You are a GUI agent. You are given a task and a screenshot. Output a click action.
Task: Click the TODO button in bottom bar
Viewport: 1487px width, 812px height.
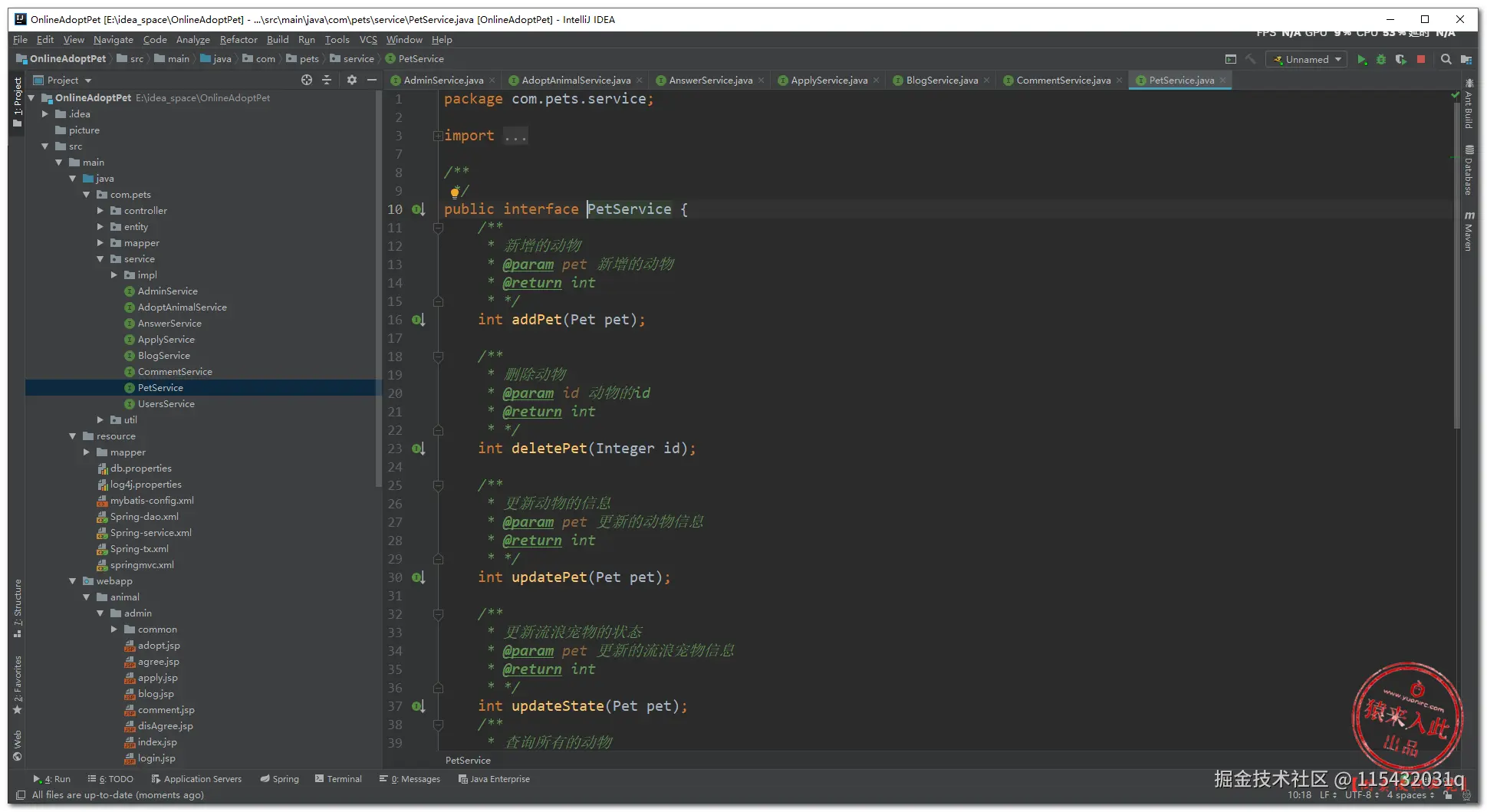pyautogui.click(x=111, y=779)
